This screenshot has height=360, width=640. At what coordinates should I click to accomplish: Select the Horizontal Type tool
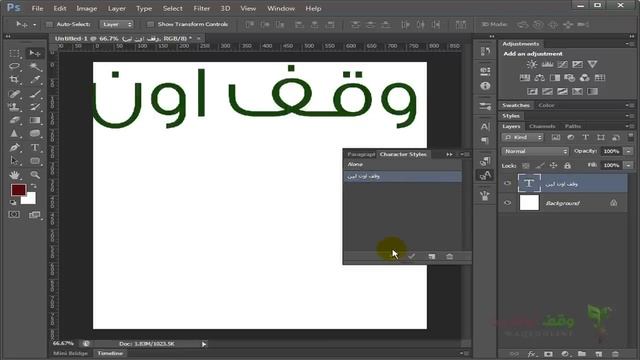tap(35, 147)
